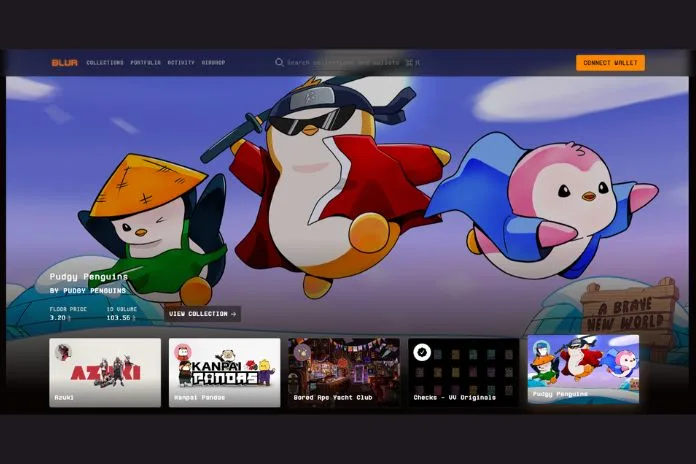696x464 pixels.
Task: Click the Floor Price label
Action: [68, 309]
